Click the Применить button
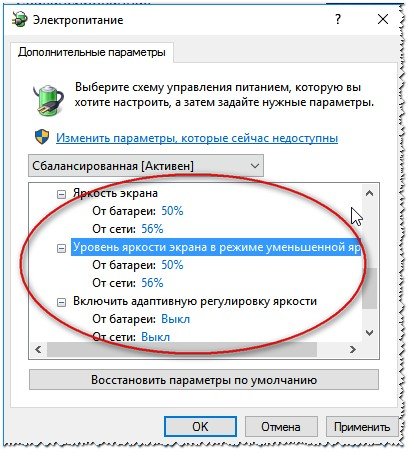Viewport: 414px width, 456px height. coord(362,427)
